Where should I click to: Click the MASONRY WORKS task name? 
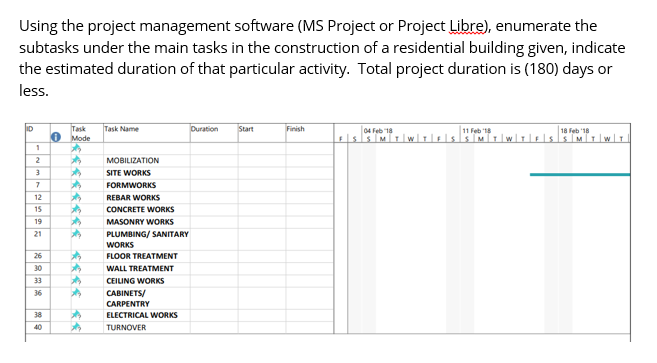(x=140, y=222)
